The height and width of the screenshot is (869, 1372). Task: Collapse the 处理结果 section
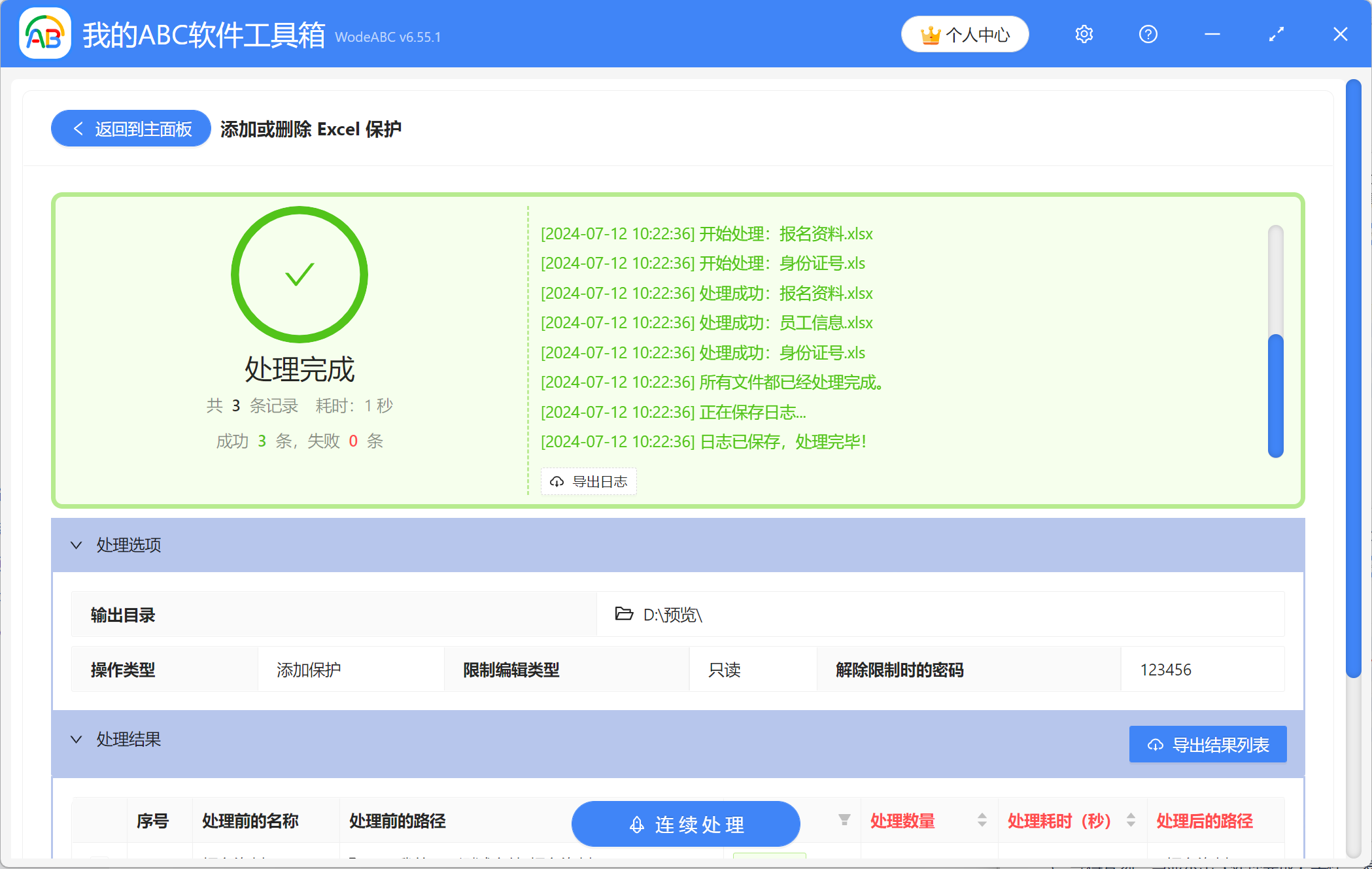pos(75,739)
